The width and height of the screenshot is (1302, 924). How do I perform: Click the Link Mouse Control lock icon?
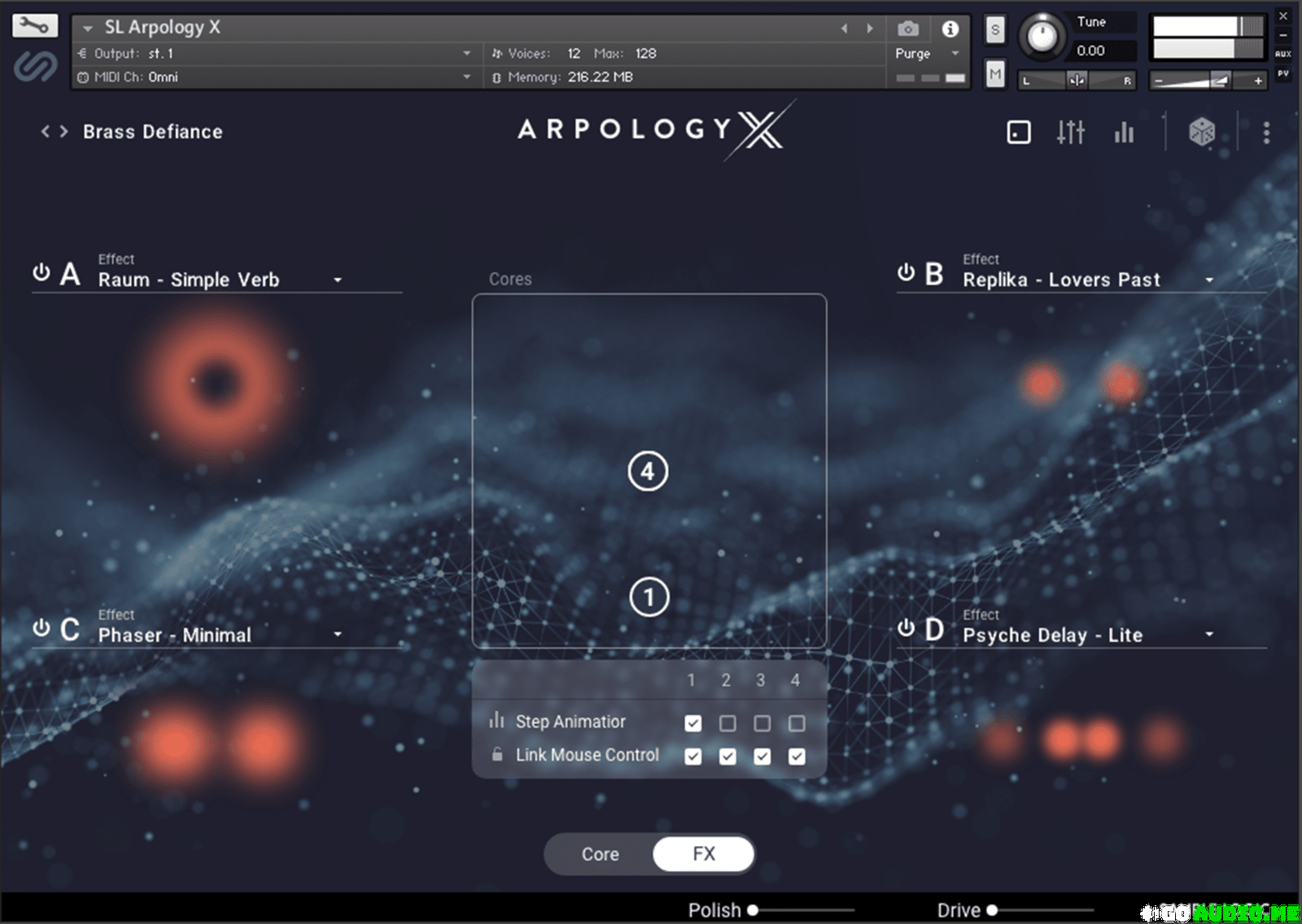click(x=496, y=754)
